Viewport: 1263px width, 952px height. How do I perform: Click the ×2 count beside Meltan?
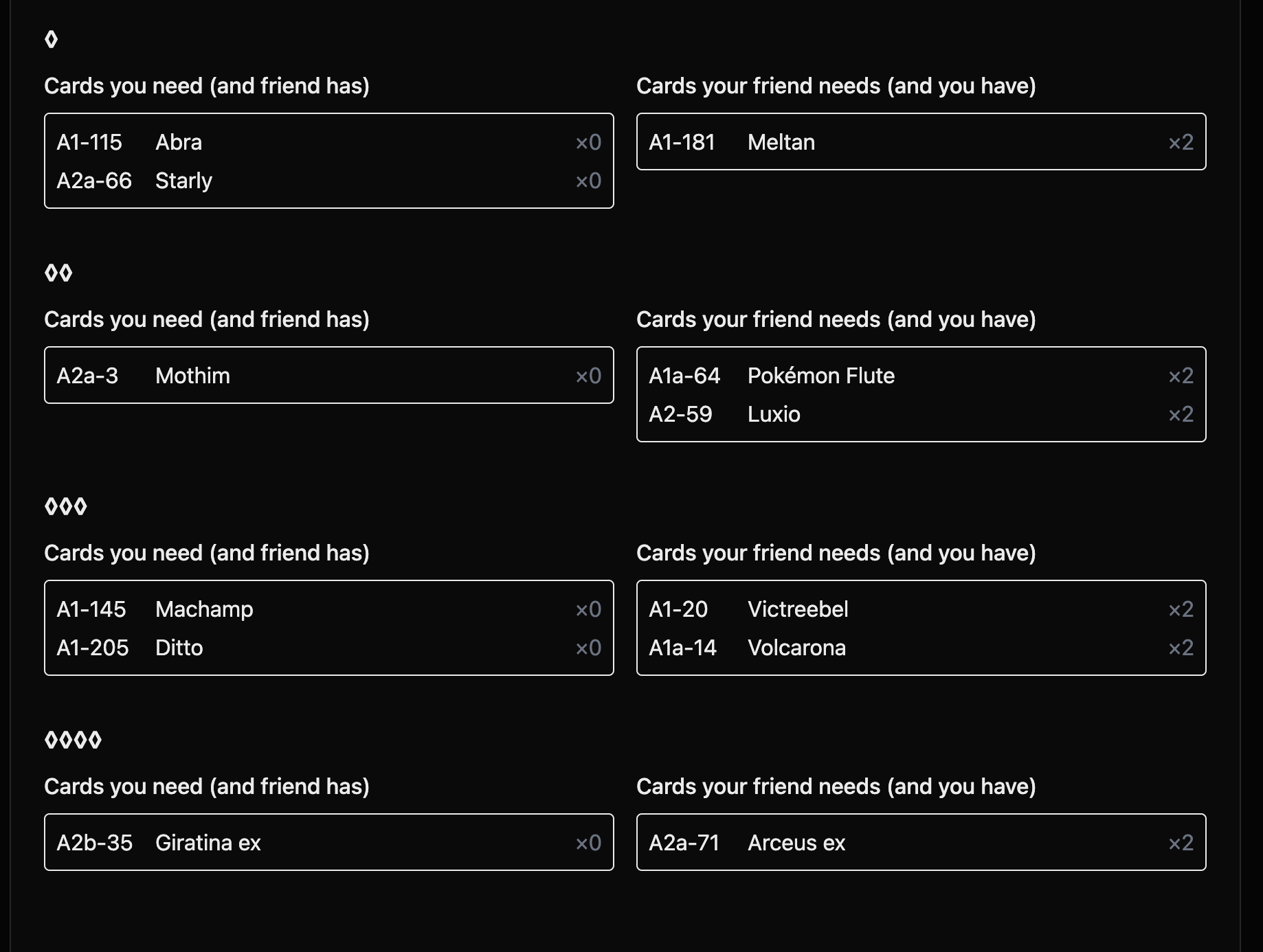1181,142
